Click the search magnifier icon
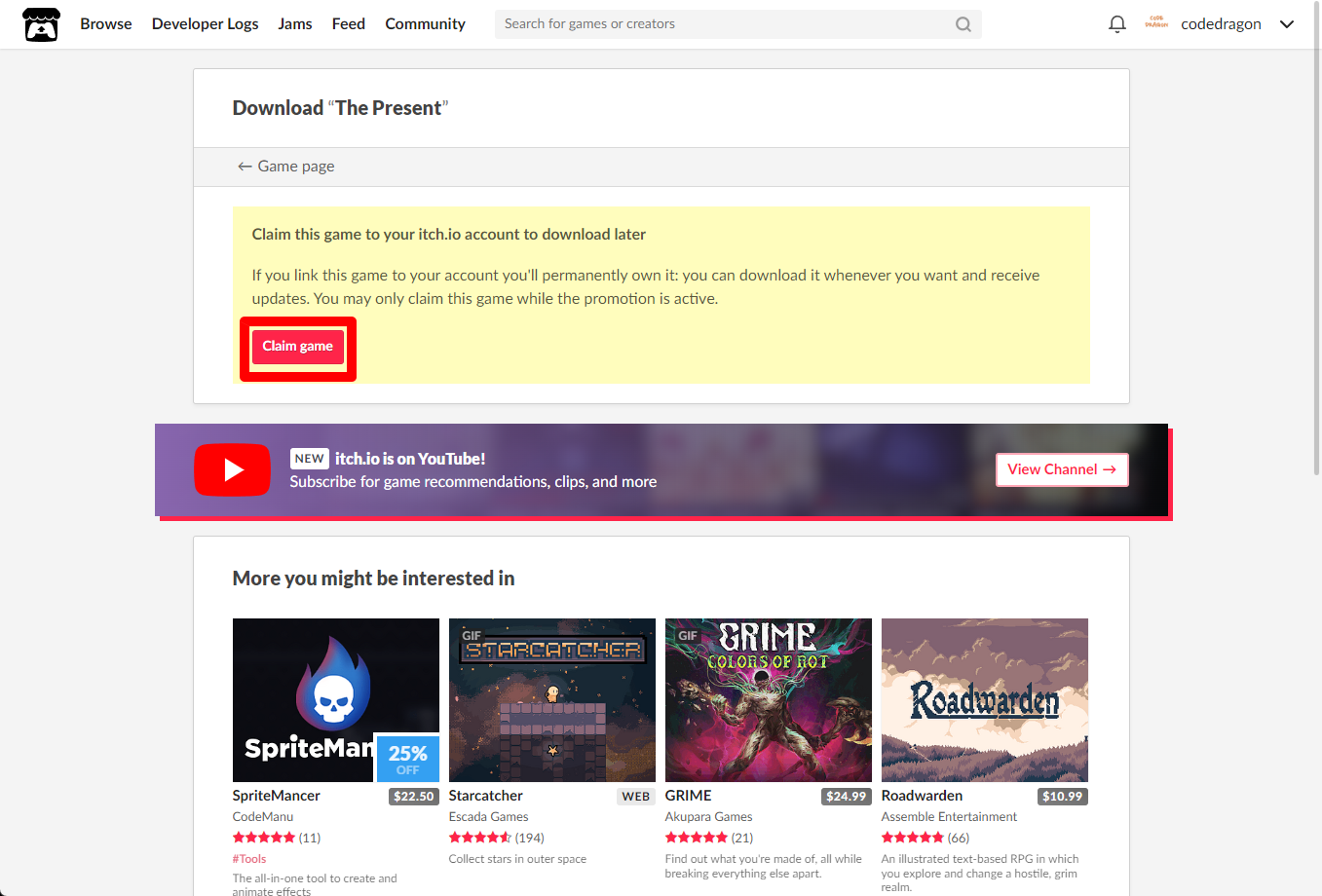Viewport: 1322px width, 896px height. [x=963, y=24]
